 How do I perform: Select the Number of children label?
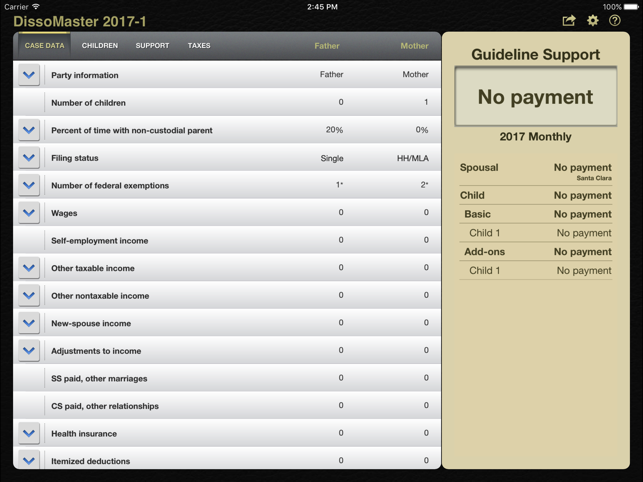(x=88, y=103)
